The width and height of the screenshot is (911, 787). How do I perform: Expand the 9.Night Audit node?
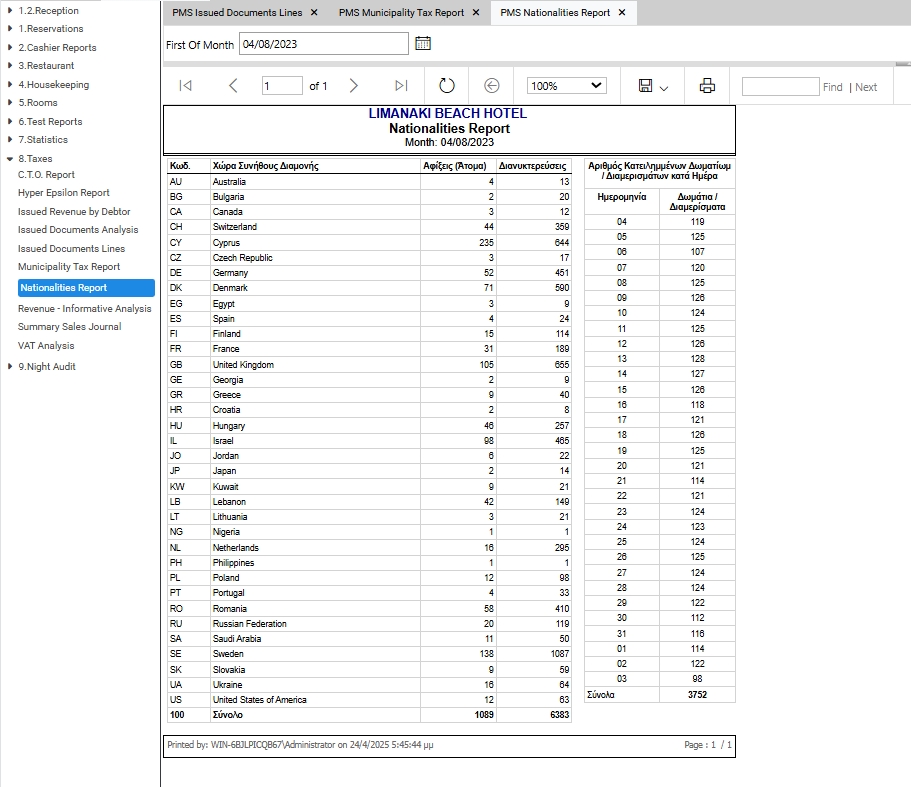tap(10, 366)
